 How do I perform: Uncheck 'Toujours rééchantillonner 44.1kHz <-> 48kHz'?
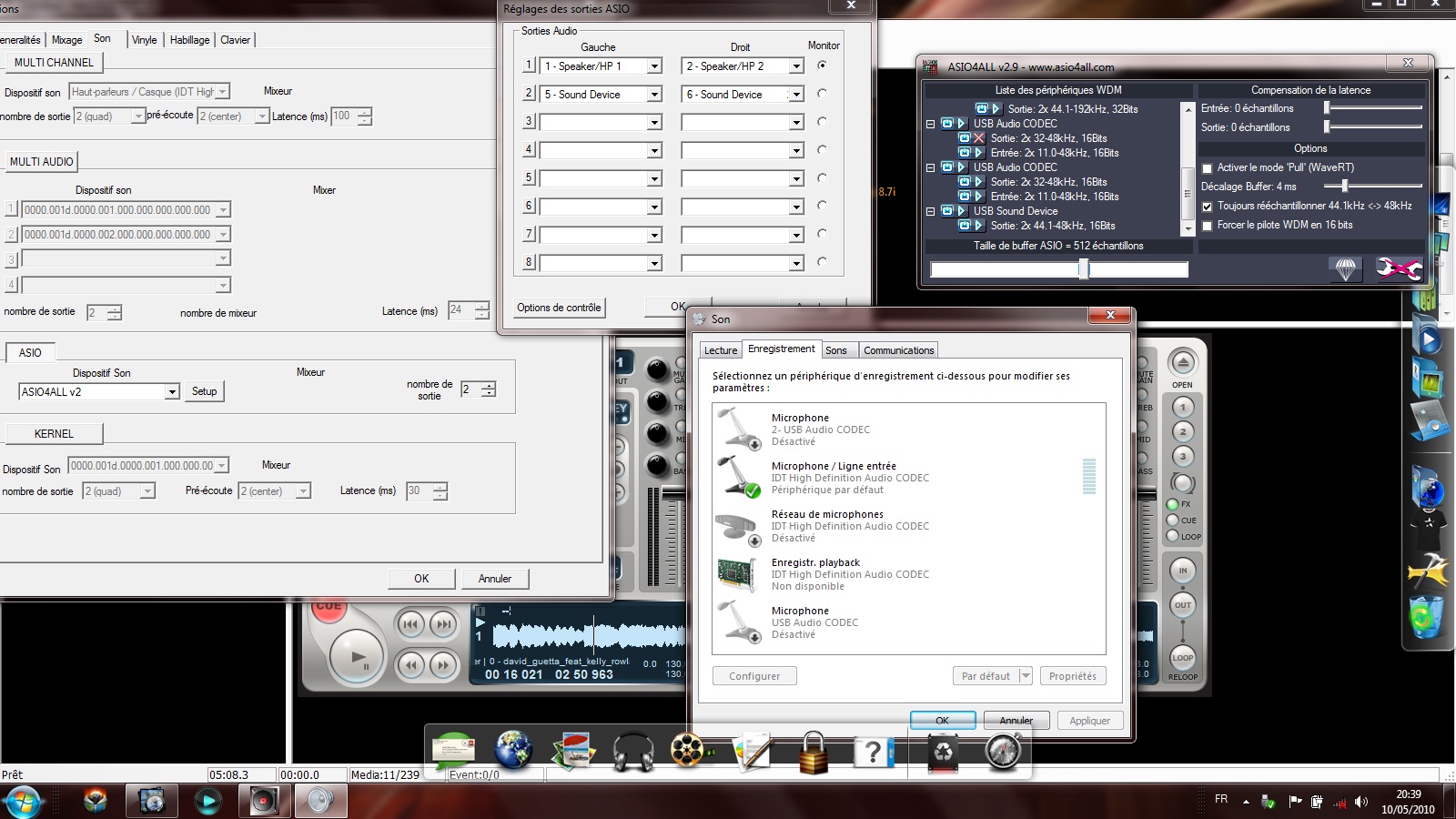click(x=1208, y=207)
